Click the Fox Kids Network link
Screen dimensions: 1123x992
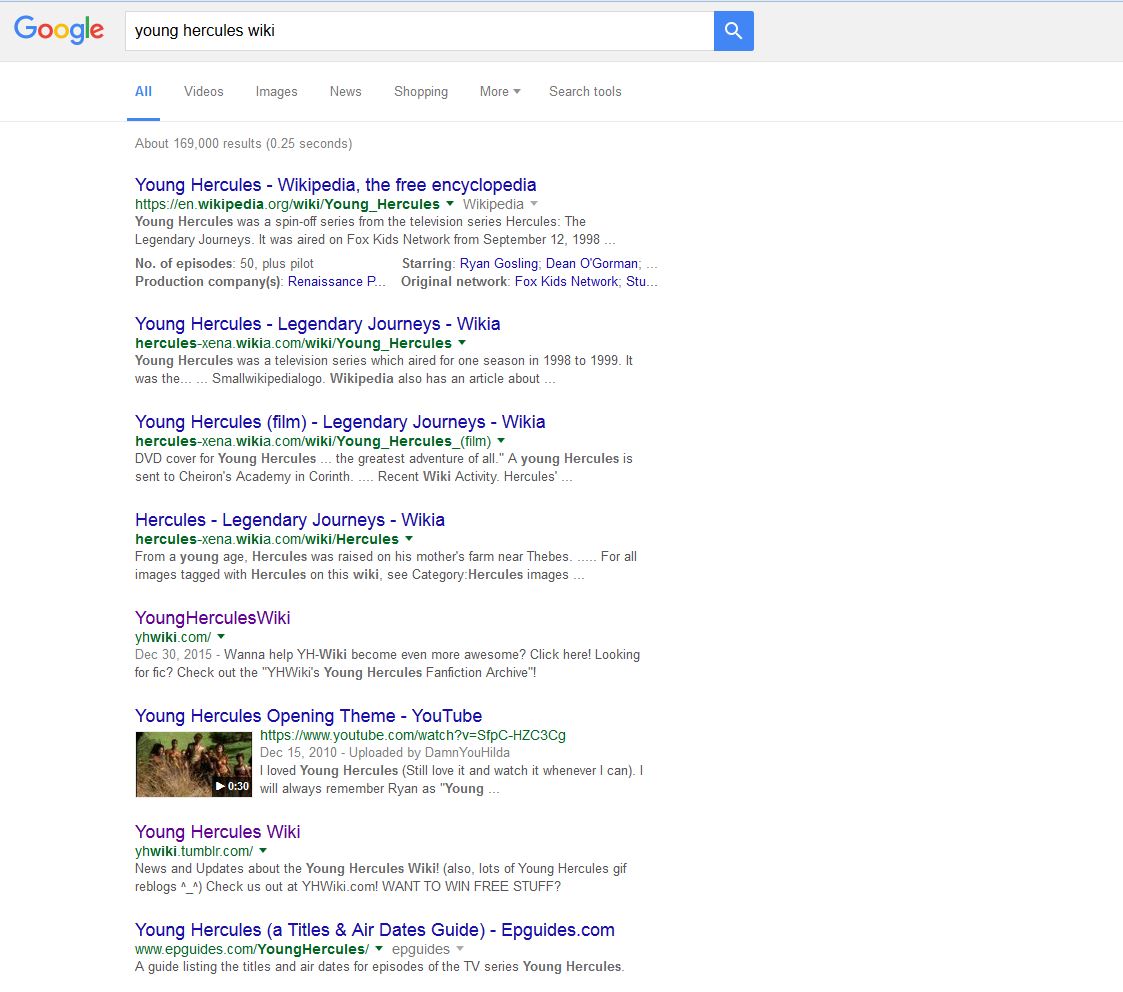coord(566,282)
